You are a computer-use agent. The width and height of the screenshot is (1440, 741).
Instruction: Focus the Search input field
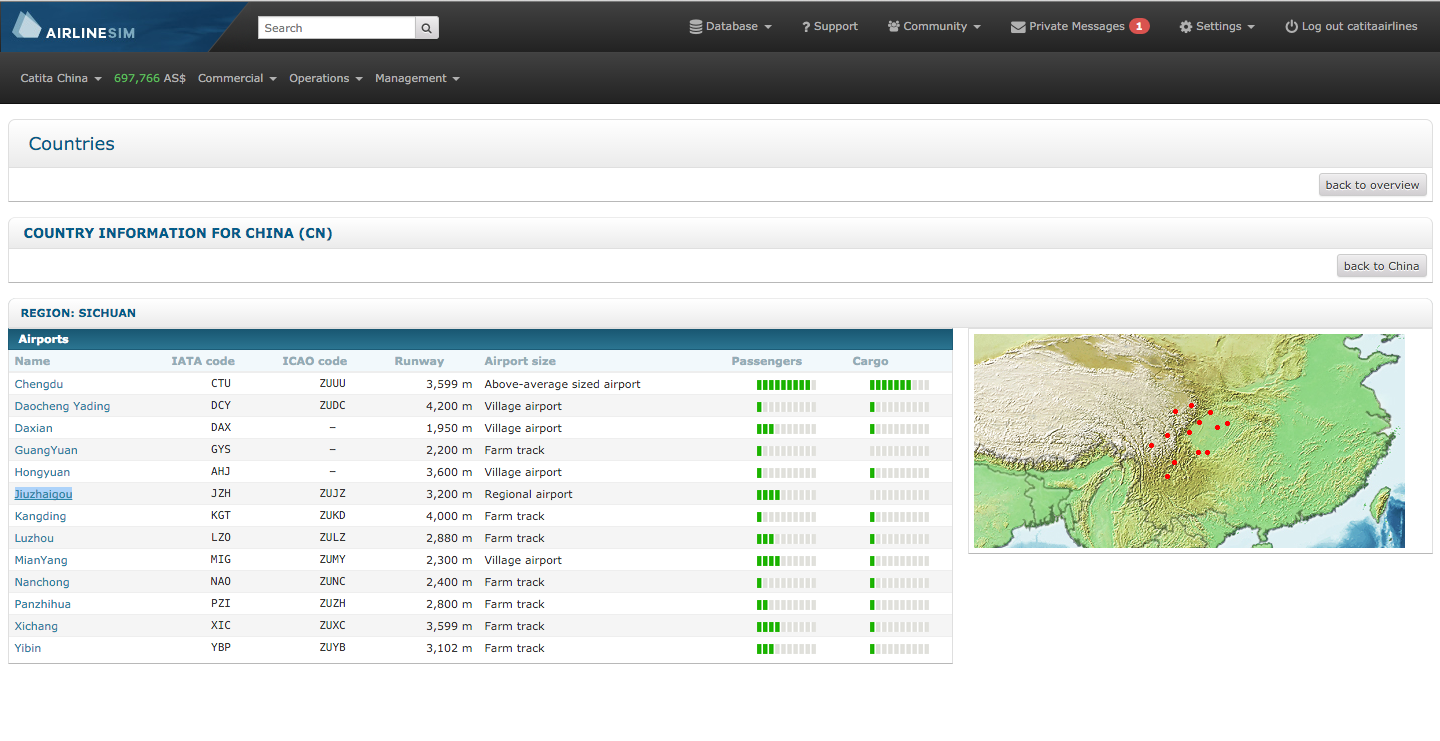coord(336,28)
